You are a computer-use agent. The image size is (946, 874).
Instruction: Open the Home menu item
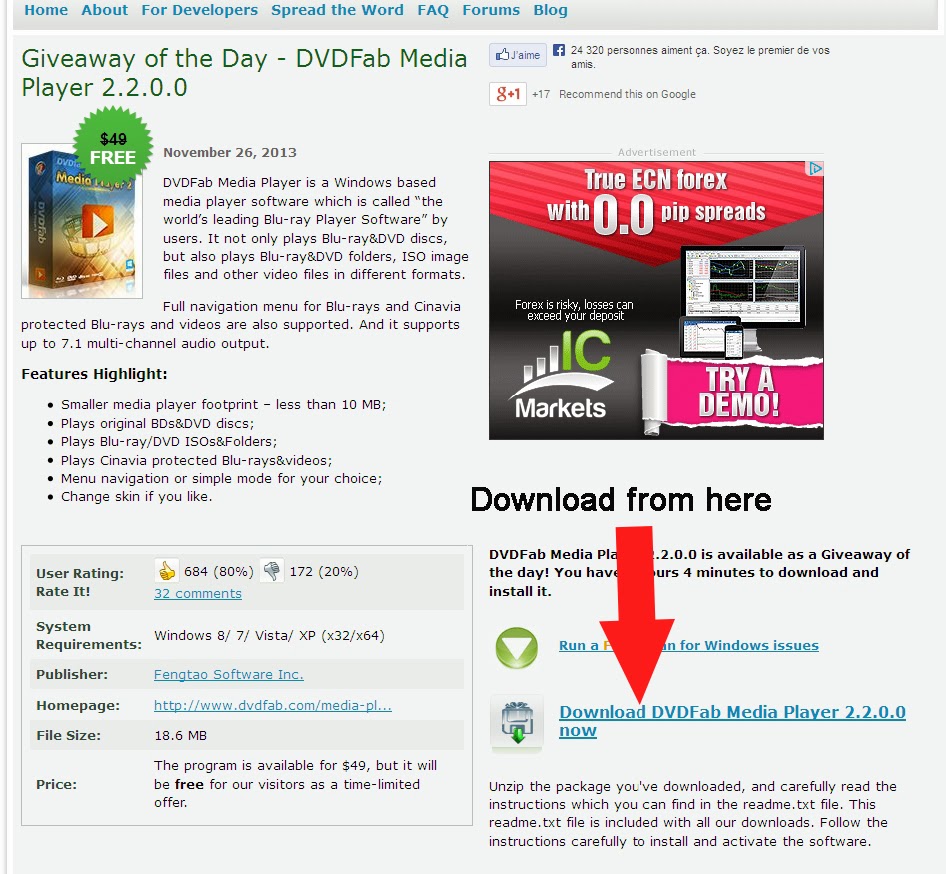[46, 10]
